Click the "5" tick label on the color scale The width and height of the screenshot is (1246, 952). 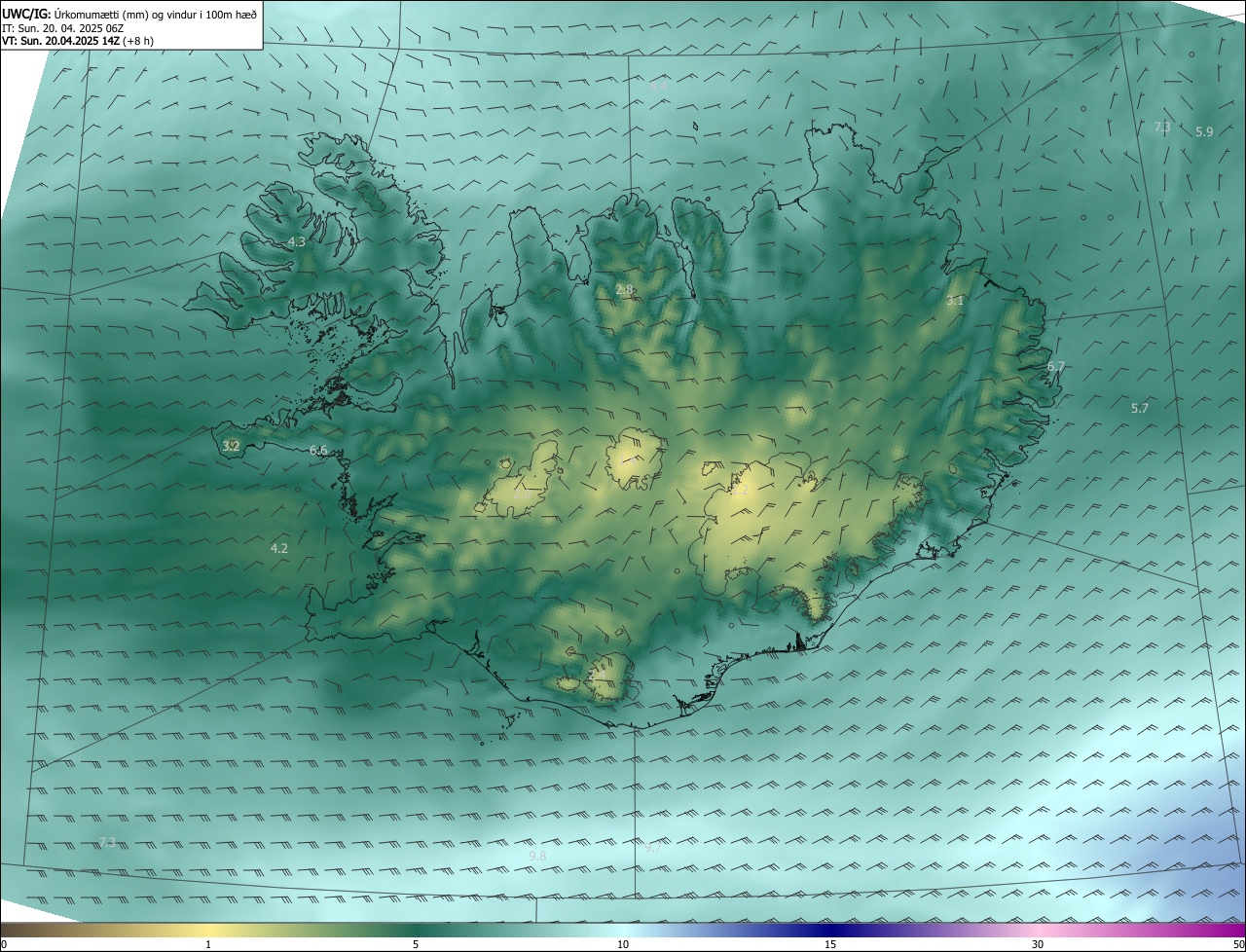416,944
